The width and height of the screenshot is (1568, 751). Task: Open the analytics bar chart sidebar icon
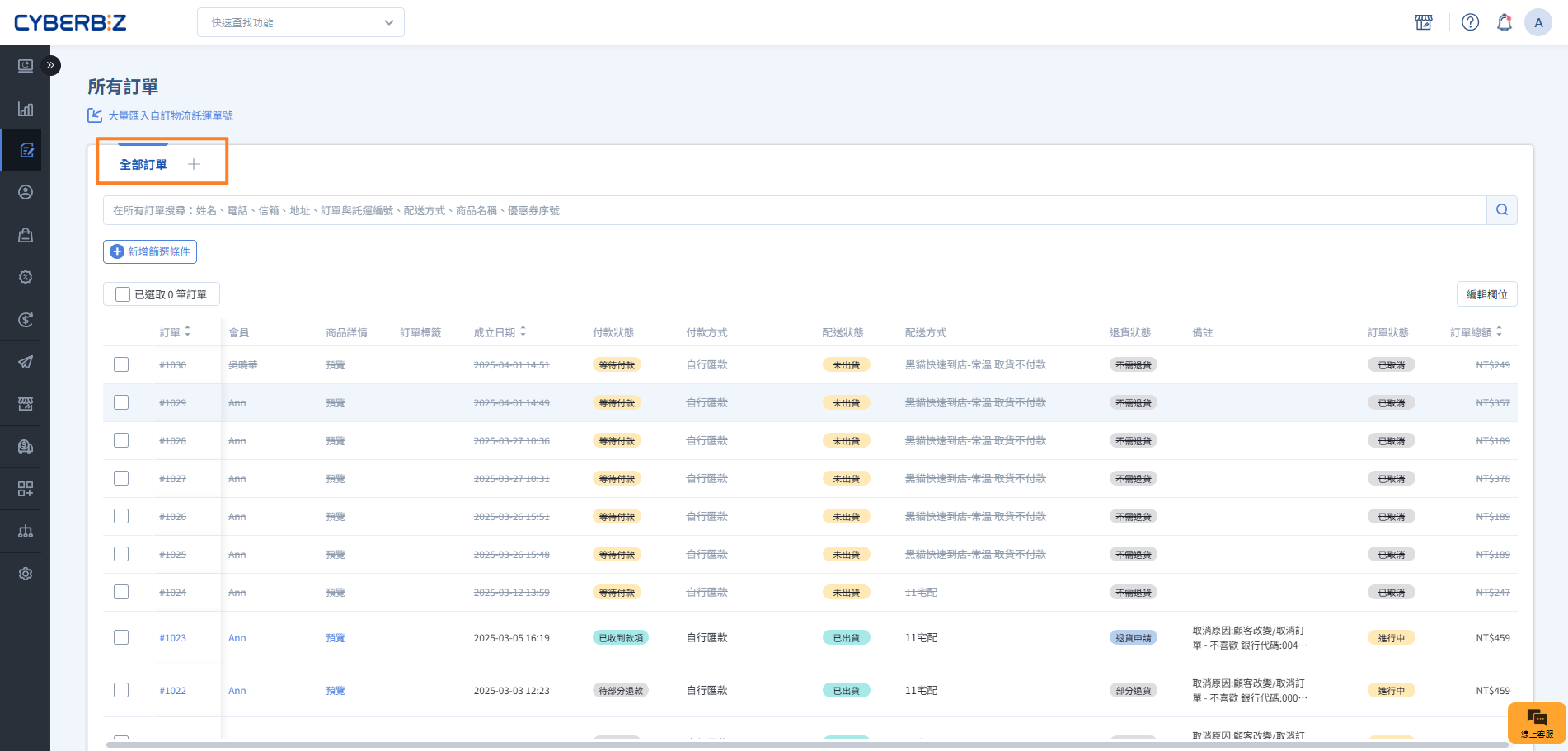(x=26, y=109)
